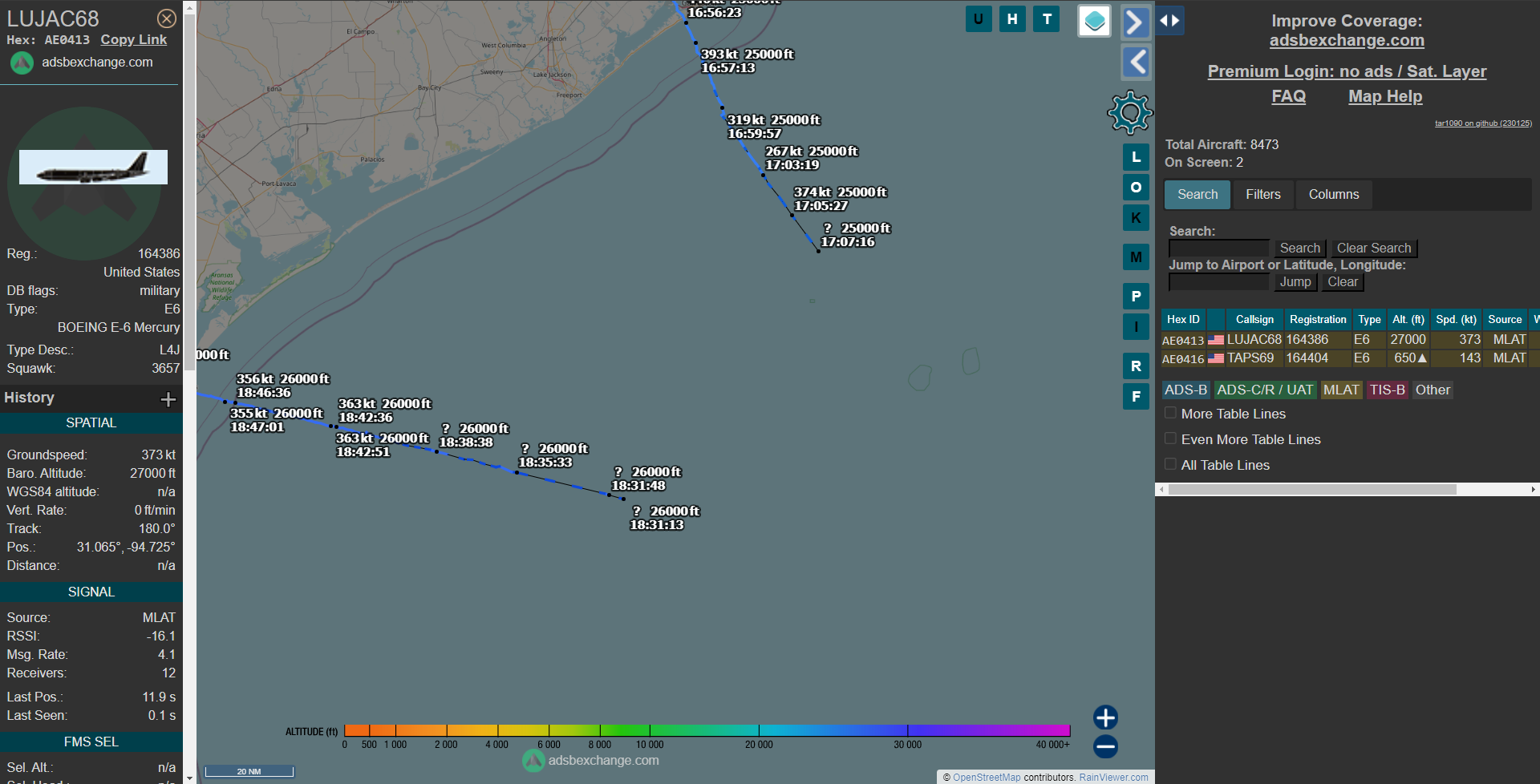Screen dimensions: 1540x784
Task: Toggle the K map option button
Action: (1136, 218)
